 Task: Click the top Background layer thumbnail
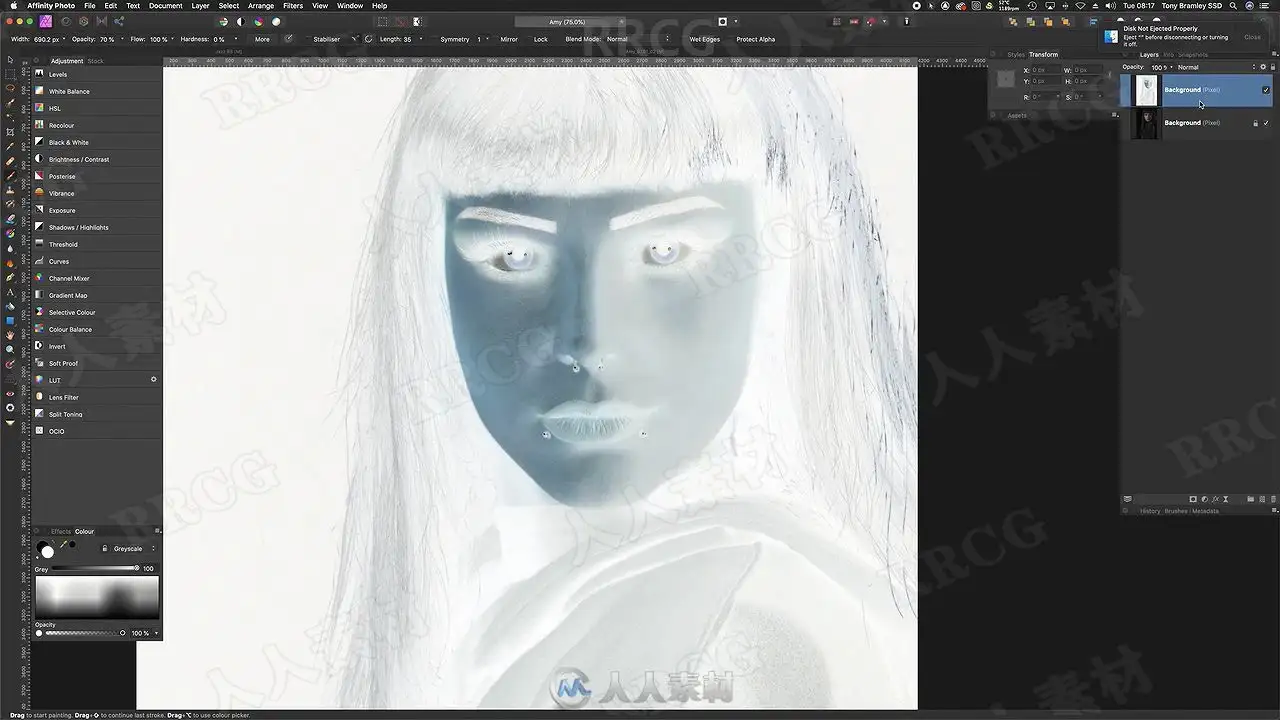click(1145, 90)
